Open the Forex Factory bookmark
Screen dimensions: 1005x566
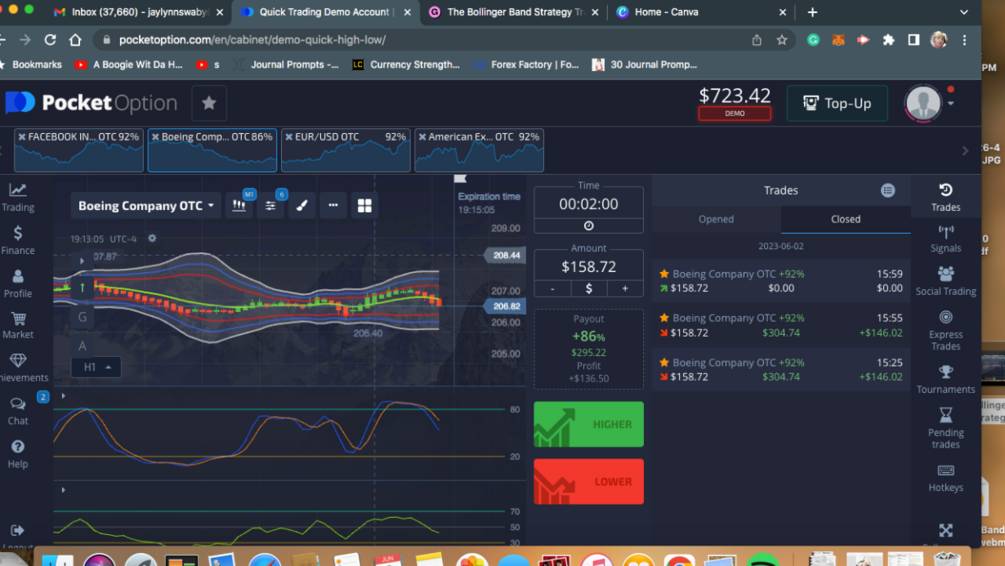[526, 65]
